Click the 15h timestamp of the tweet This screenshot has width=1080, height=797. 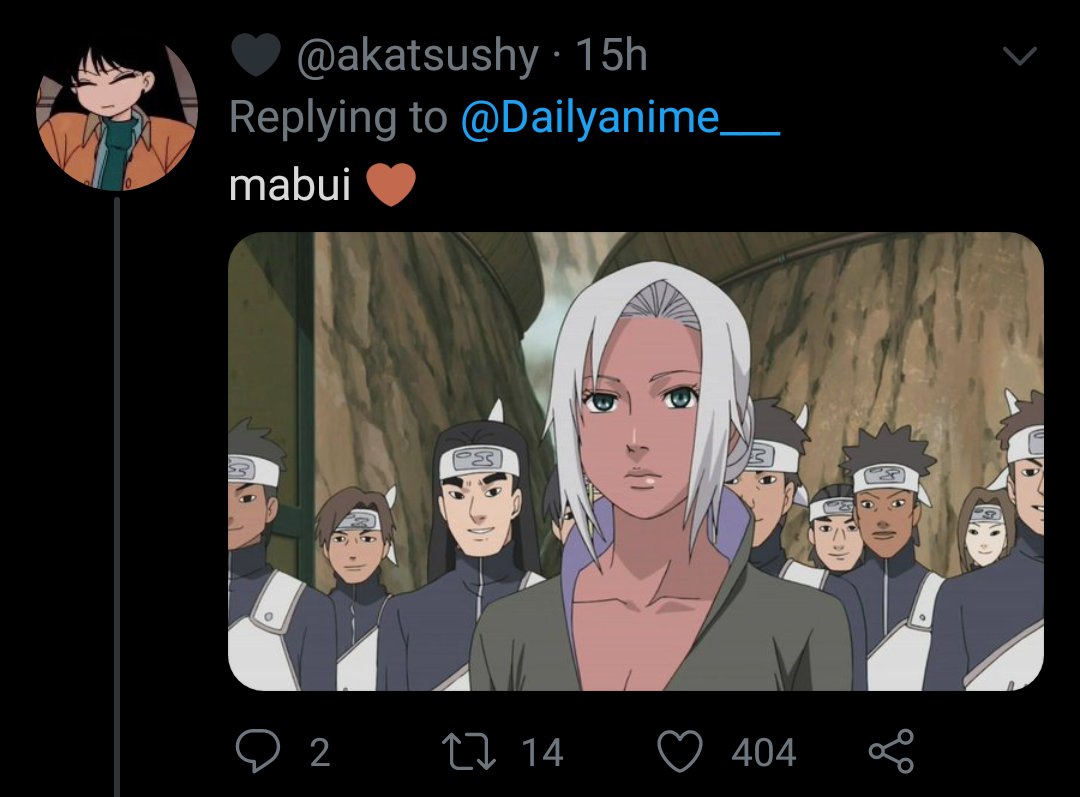tap(612, 55)
